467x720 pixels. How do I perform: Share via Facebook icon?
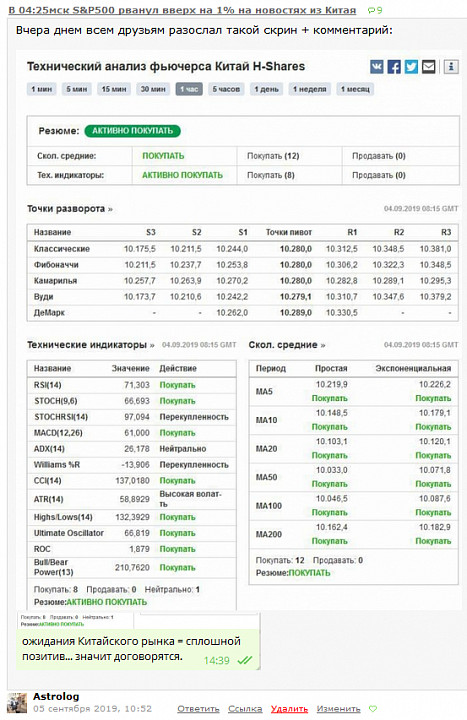tap(394, 67)
